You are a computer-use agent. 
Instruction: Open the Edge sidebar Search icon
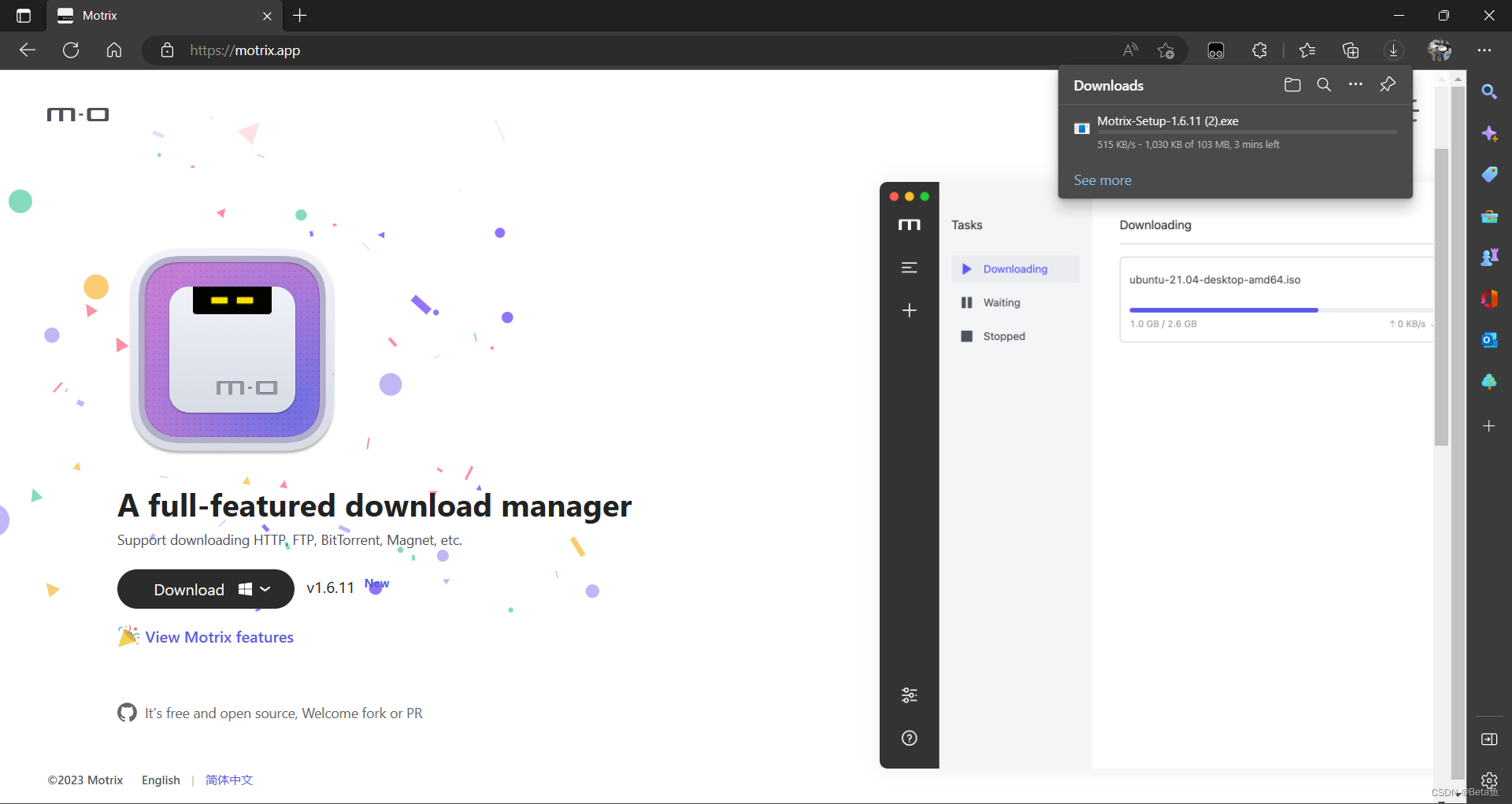(1489, 92)
